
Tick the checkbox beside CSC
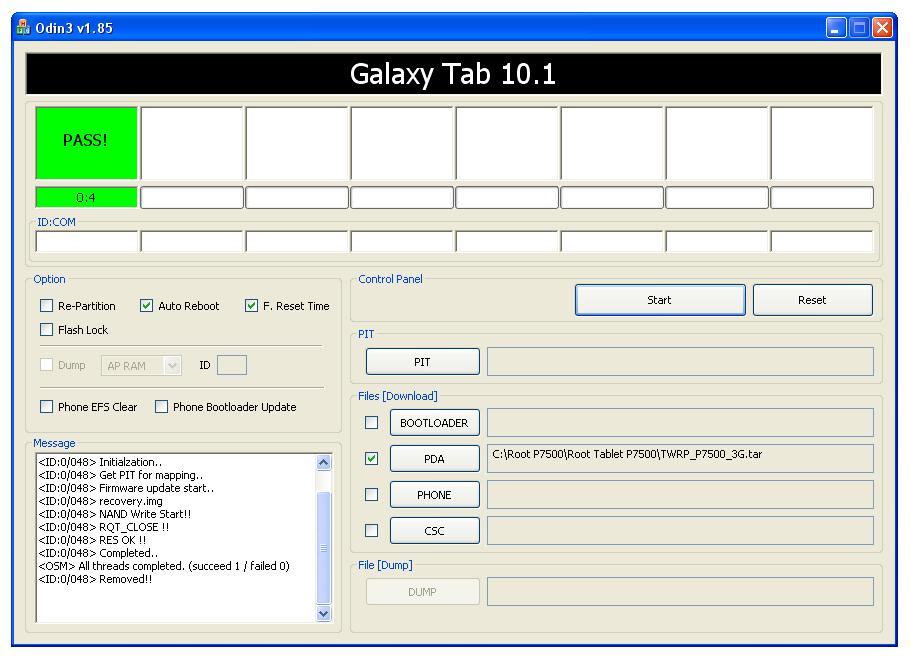coord(371,531)
